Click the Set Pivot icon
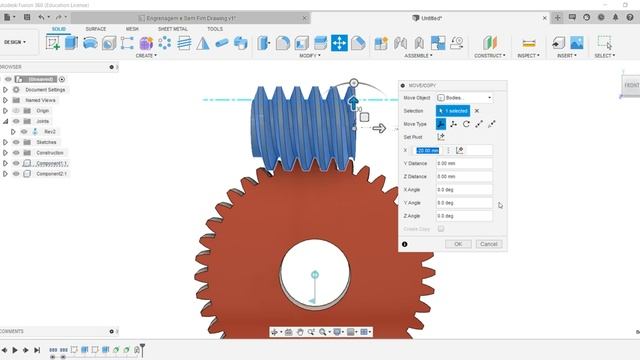The height and width of the screenshot is (360, 640). coord(441,137)
